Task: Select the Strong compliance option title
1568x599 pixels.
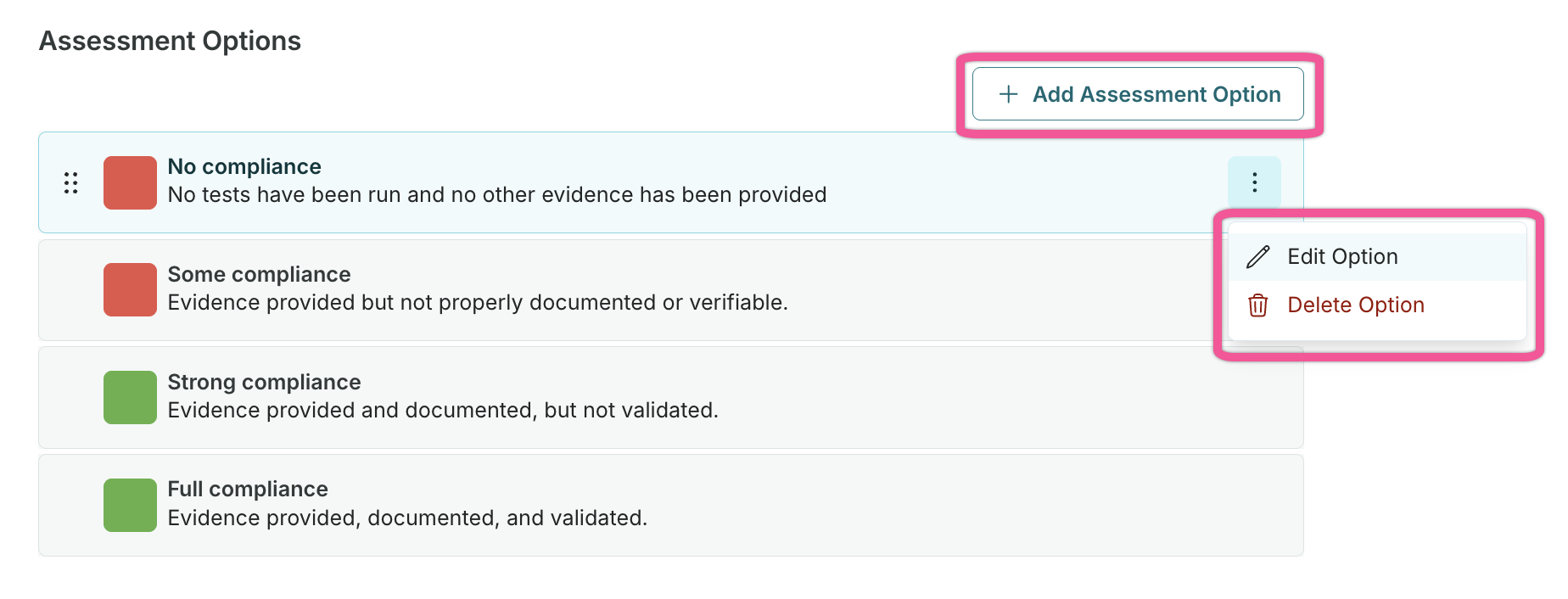Action: 264,382
